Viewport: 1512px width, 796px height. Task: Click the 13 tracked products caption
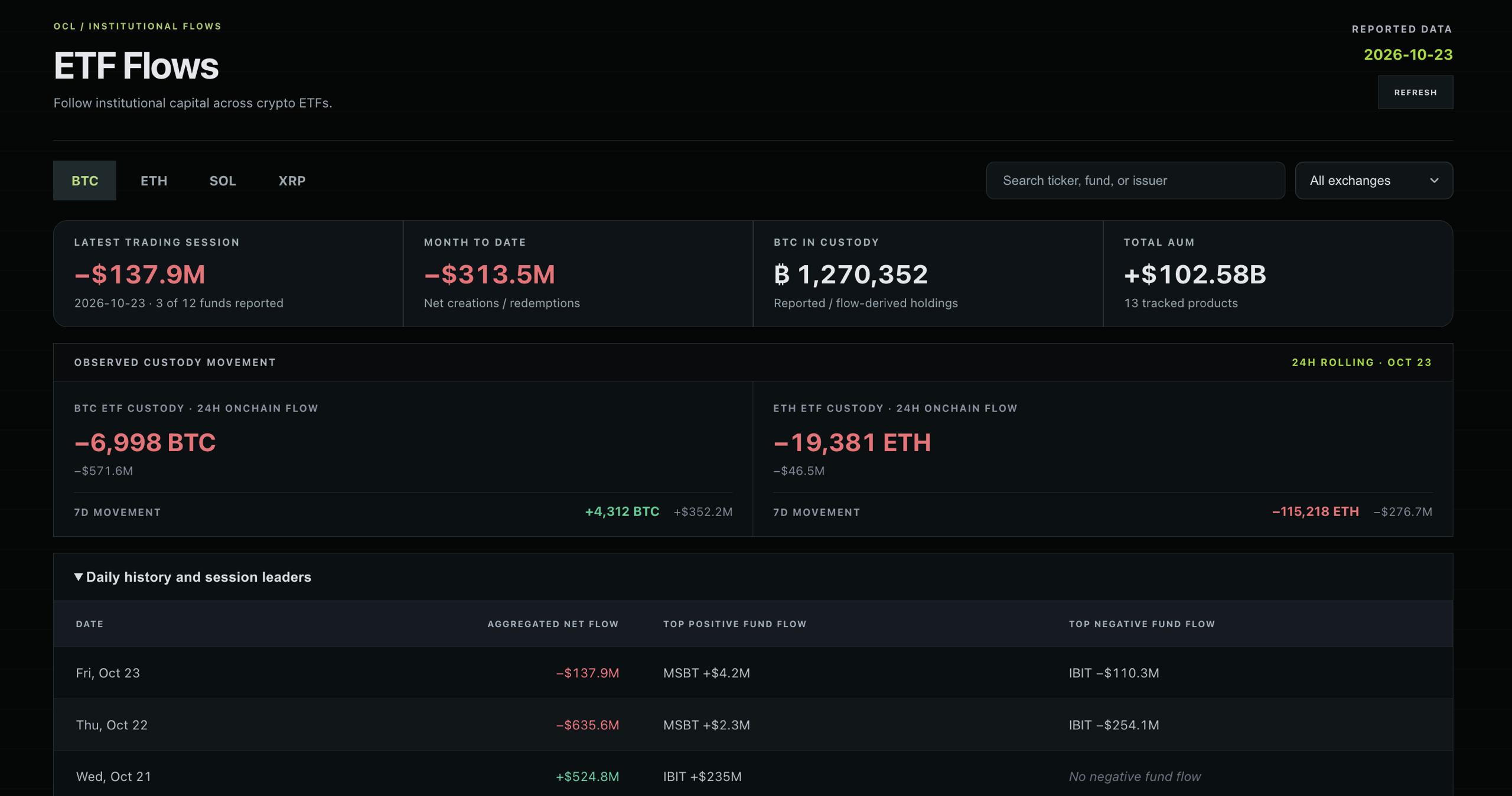[1181, 303]
